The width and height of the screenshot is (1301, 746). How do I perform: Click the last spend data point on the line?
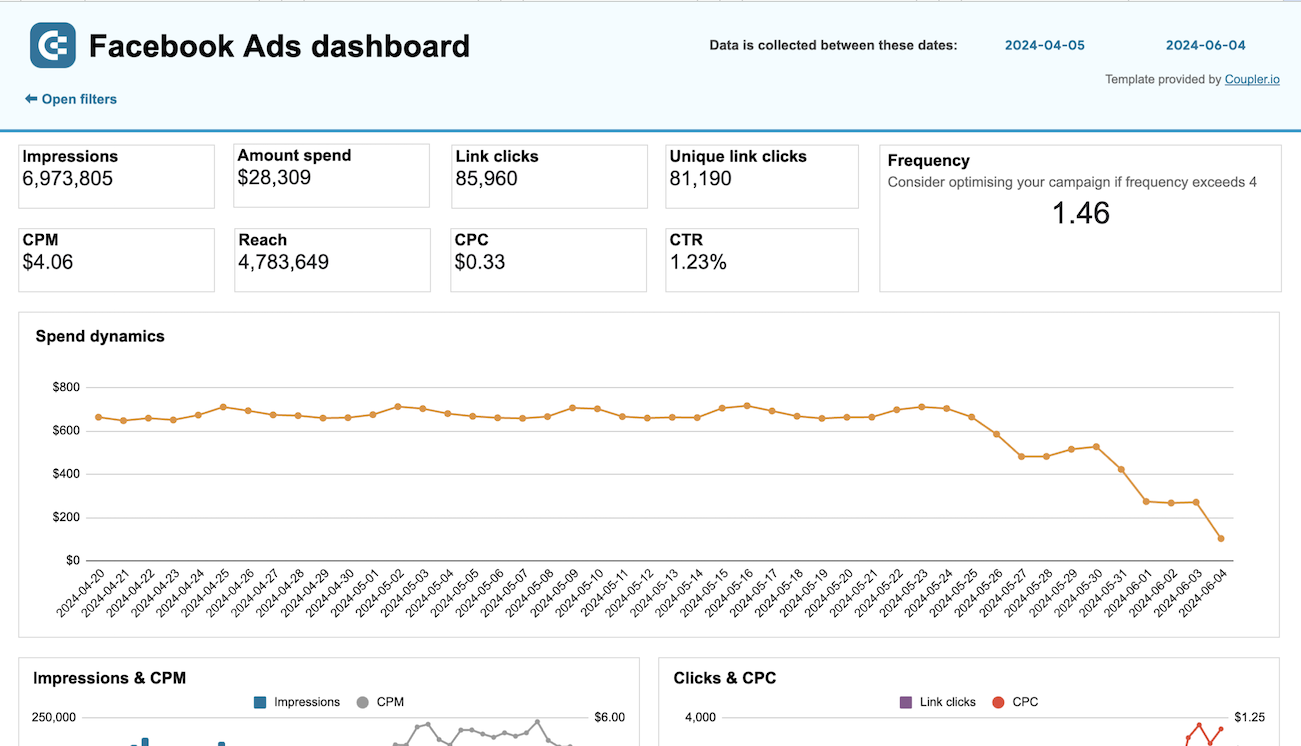pos(1220,538)
